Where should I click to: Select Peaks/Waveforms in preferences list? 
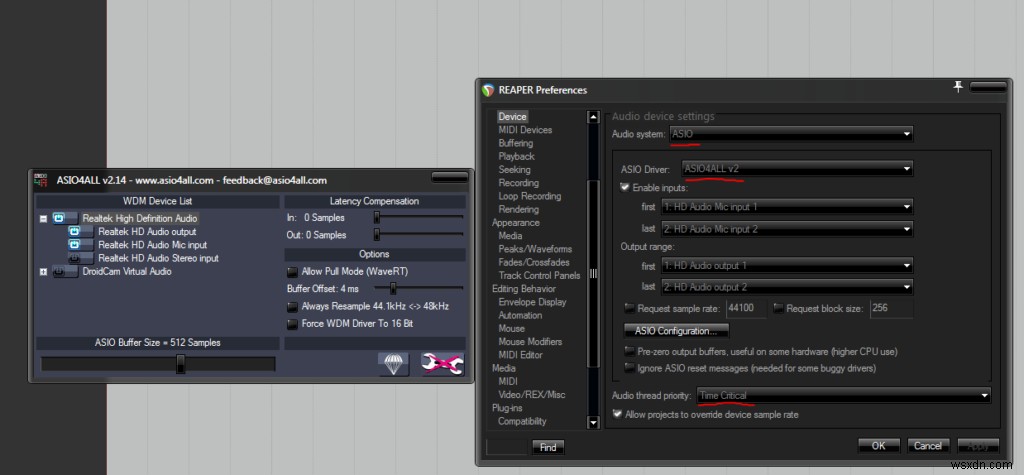(x=535, y=249)
